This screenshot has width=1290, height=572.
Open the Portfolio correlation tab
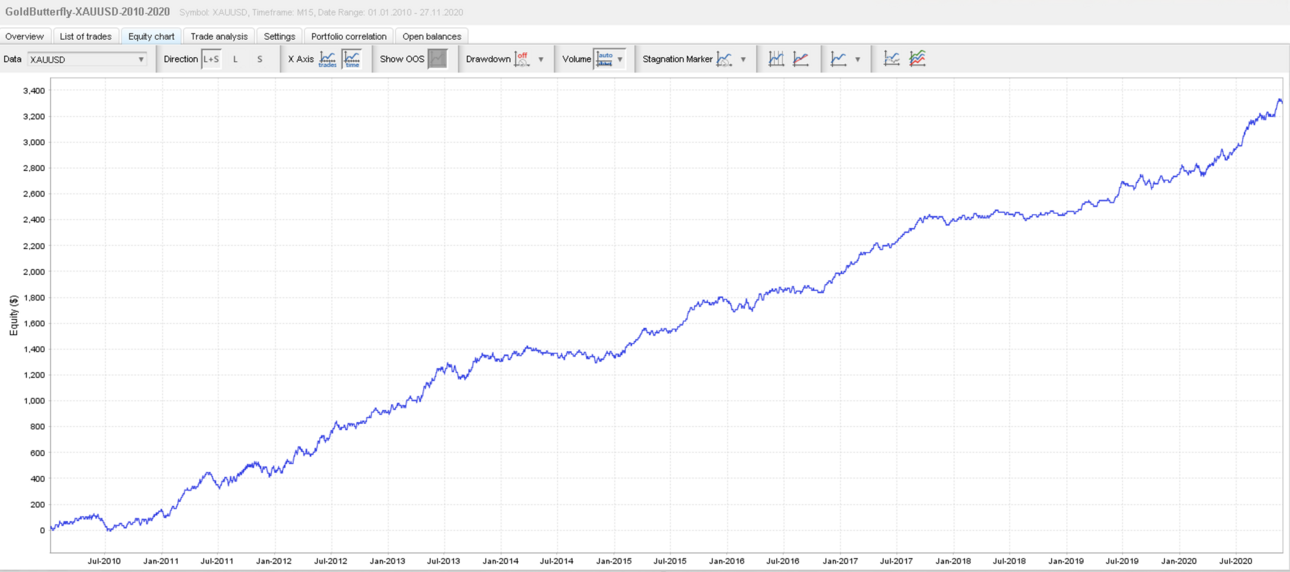click(x=349, y=36)
